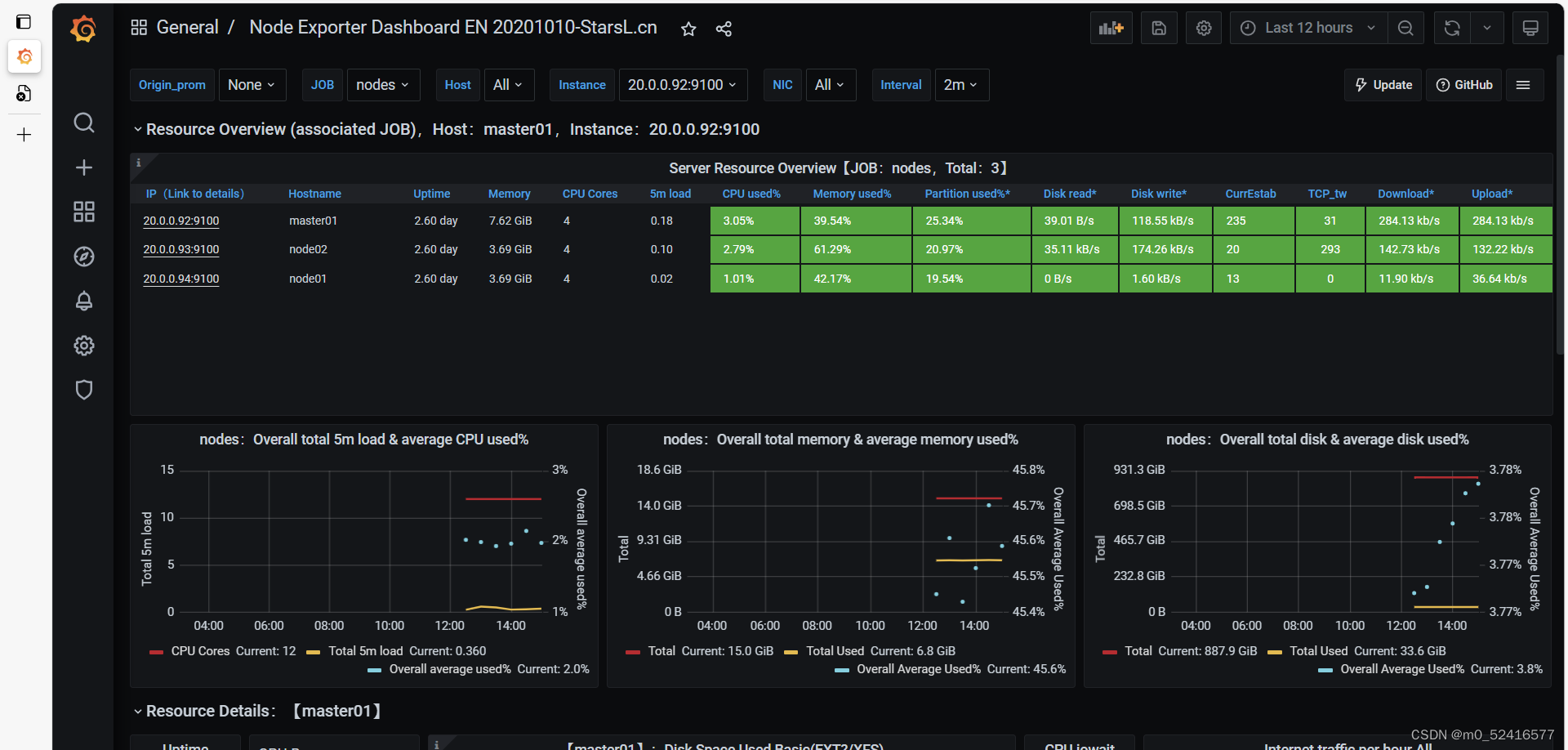
Task: Sort table by Disk read* column
Action: tap(1070, 194)
